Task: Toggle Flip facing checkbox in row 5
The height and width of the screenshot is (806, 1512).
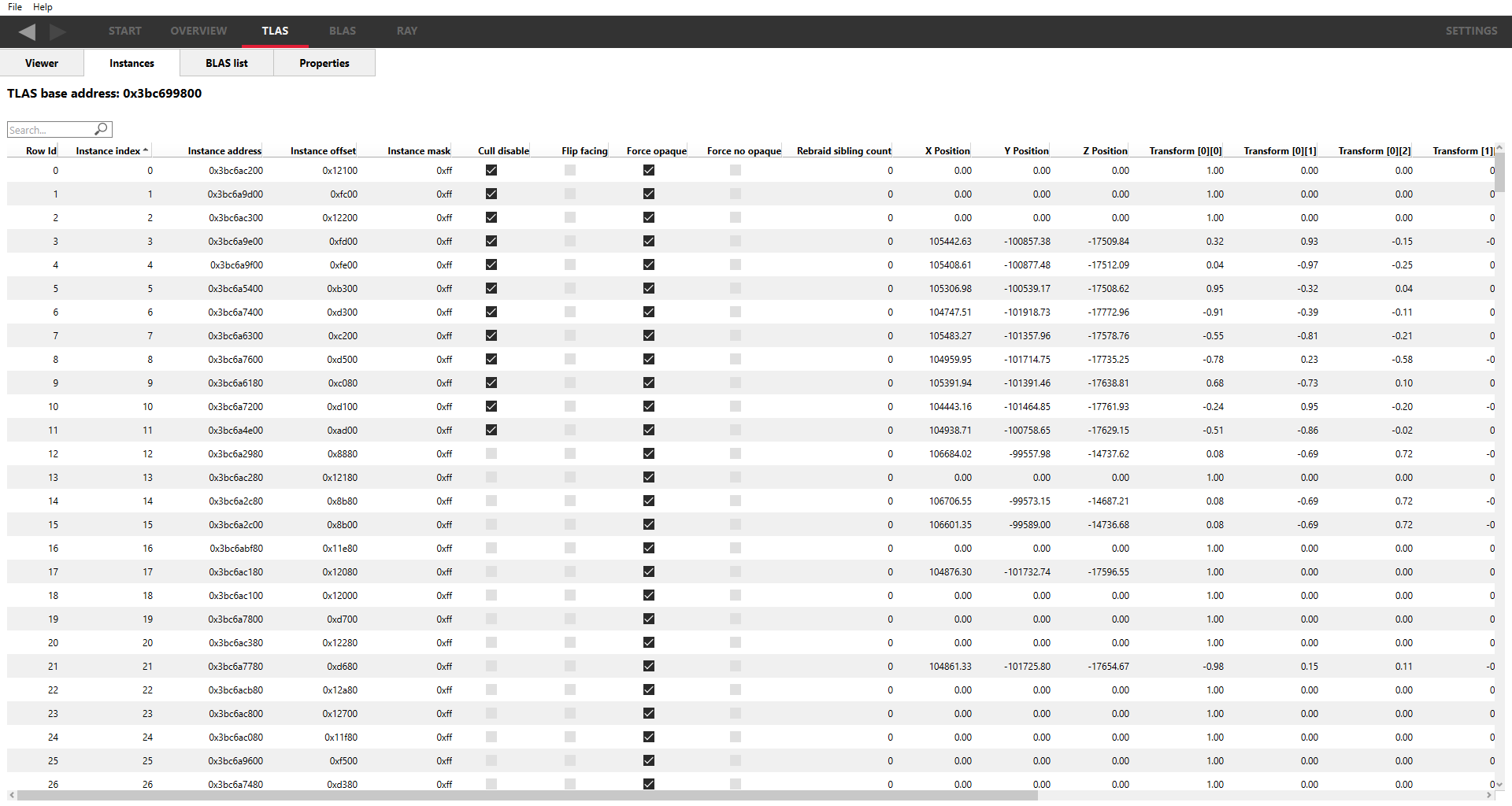Action: click(570, 288)
